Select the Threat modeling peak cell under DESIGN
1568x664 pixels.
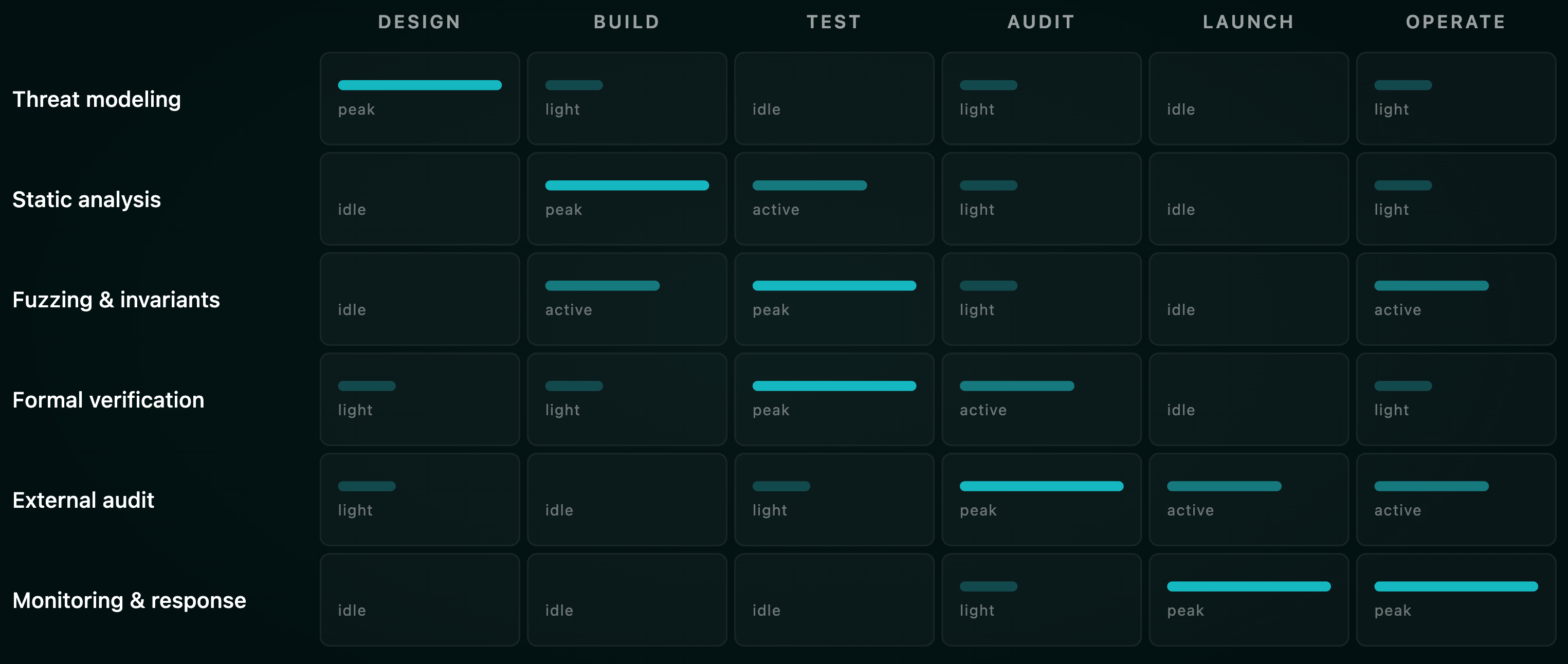[x=420, y=98]
